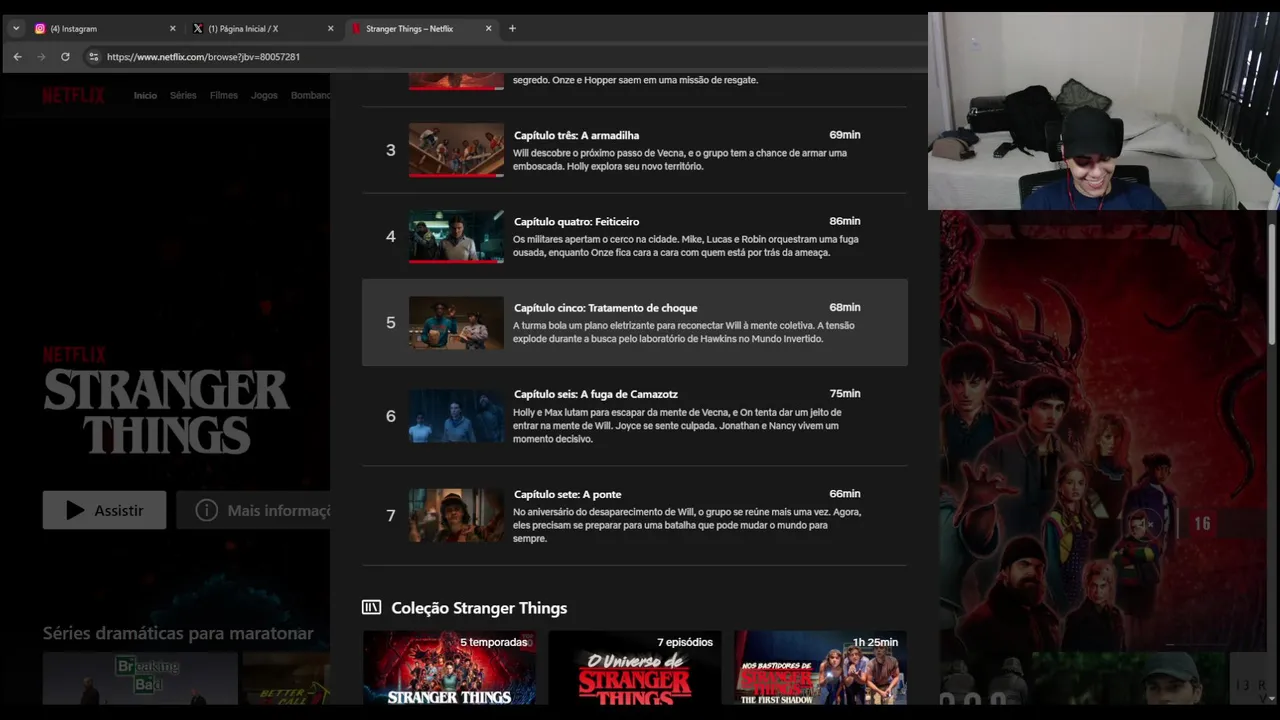Click the 66min duration of episode 7
Image resolution: width=1280 pixels, height=720 pixels.
844,494
